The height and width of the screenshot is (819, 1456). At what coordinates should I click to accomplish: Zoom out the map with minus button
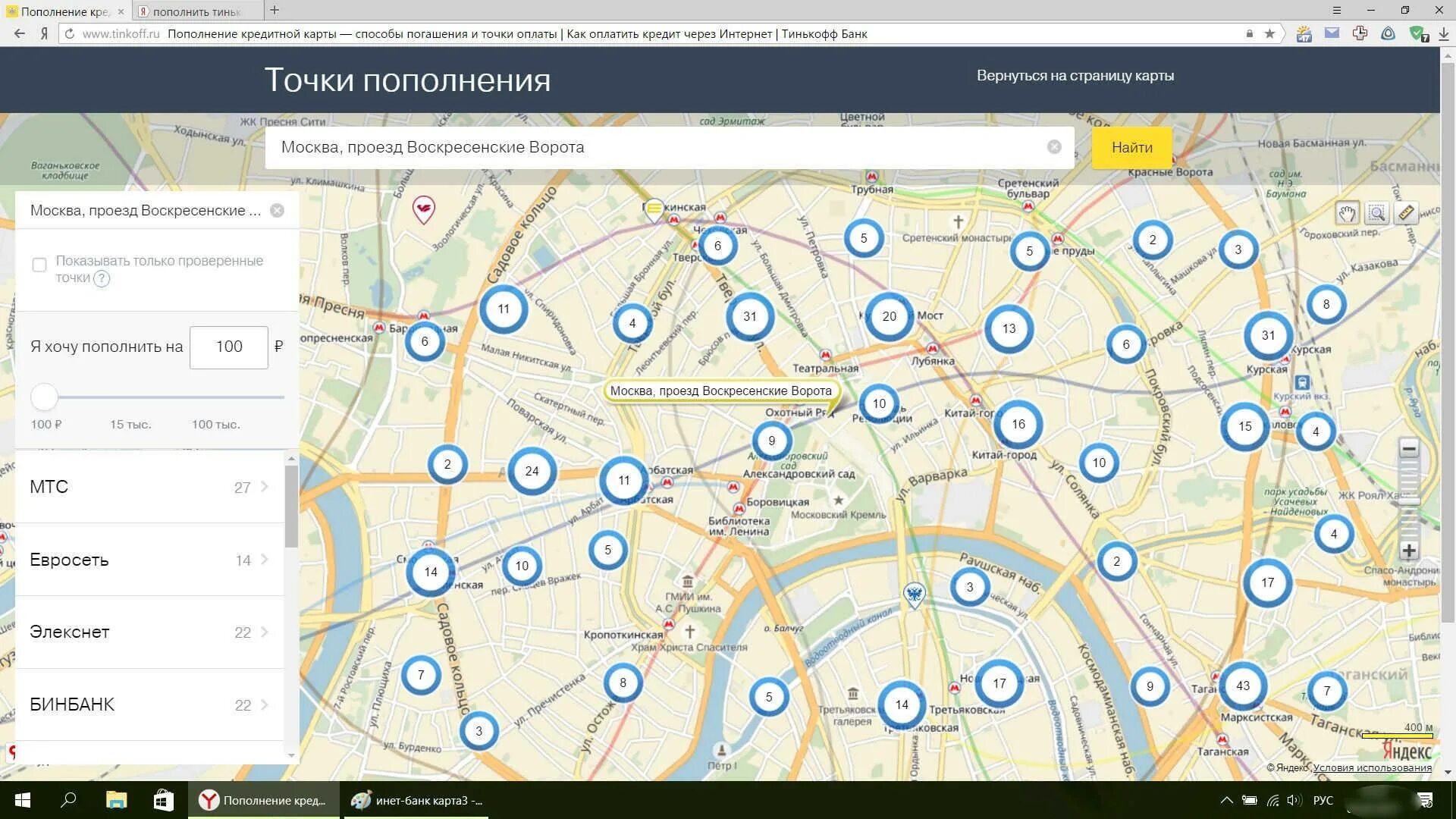click(1409, 449)
